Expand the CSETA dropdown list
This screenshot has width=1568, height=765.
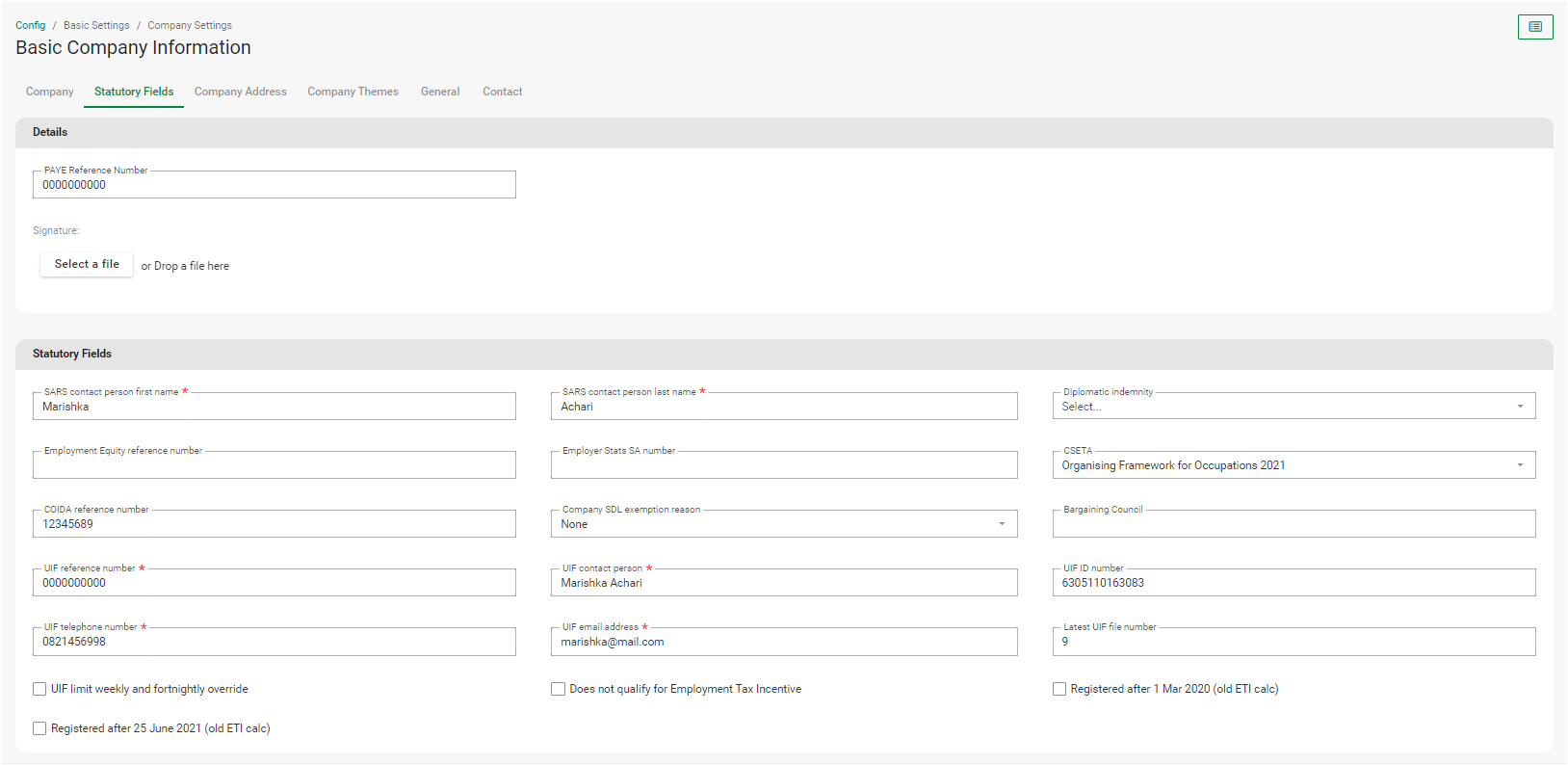pos(1293,465)
